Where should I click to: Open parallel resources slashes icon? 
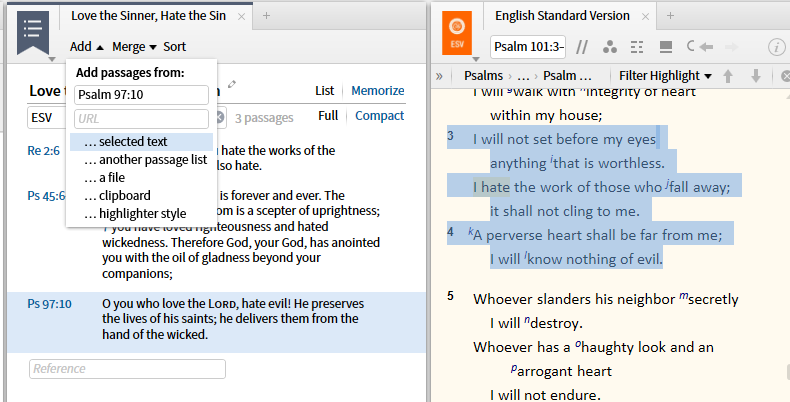582,47
